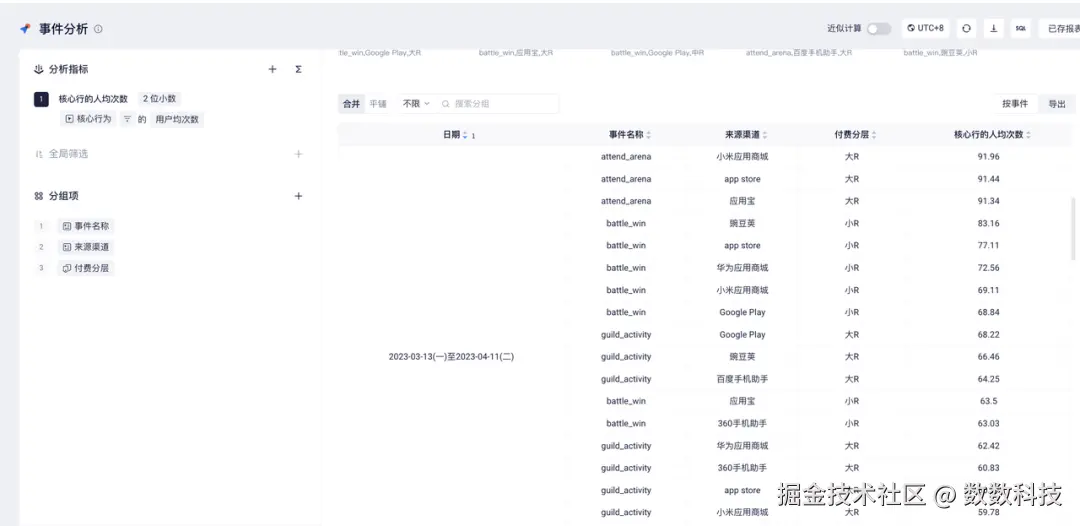The width and height of the screenshot is (1080, 526).
Task: Add a new metric with 分析指标 plus icon
Action: point(272,70)
